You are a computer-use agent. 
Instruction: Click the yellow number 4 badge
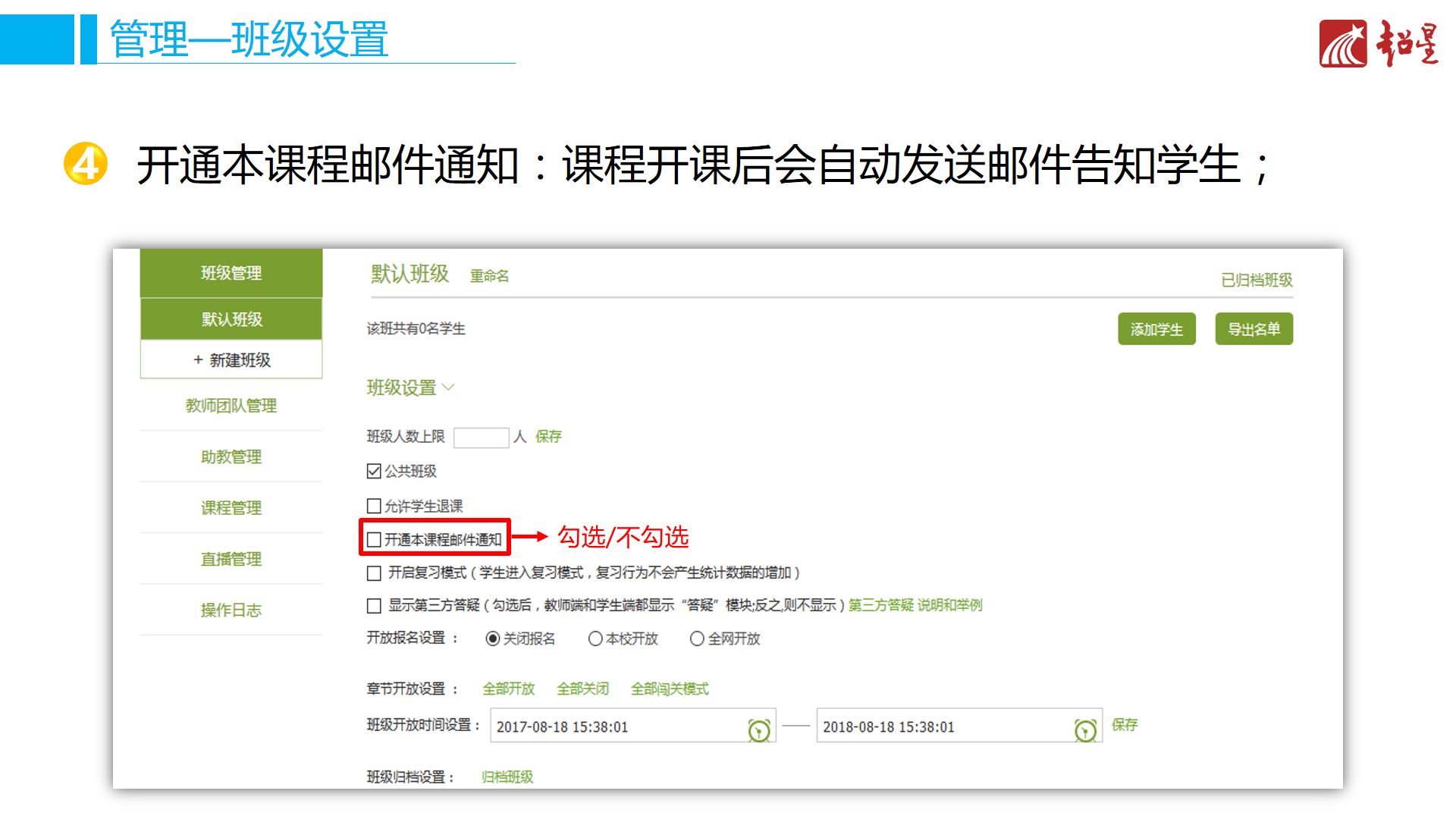(x=86, y=163)
